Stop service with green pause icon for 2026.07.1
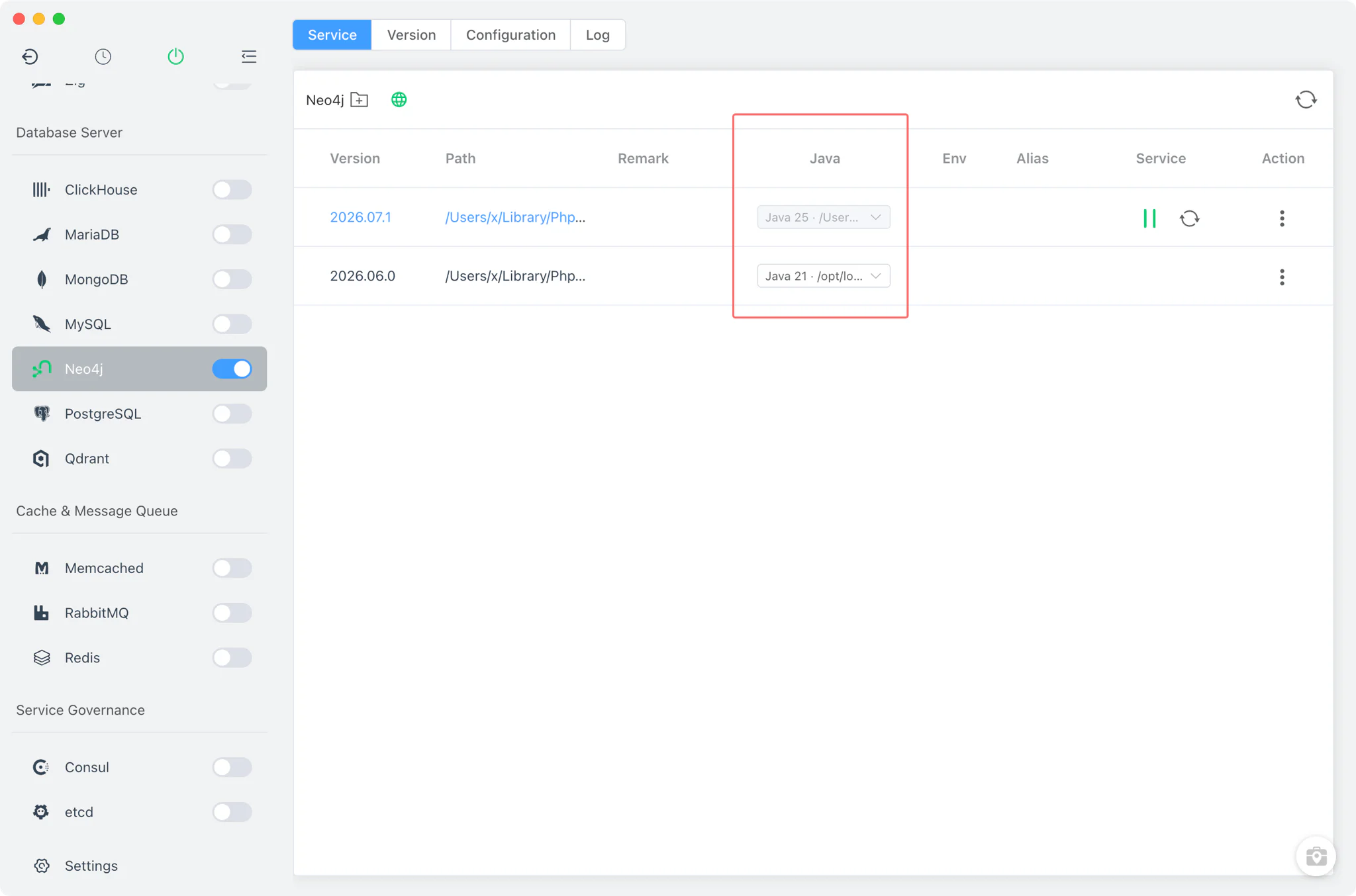Viewport: 1356px width, 896px height. tap(1149, 218)
